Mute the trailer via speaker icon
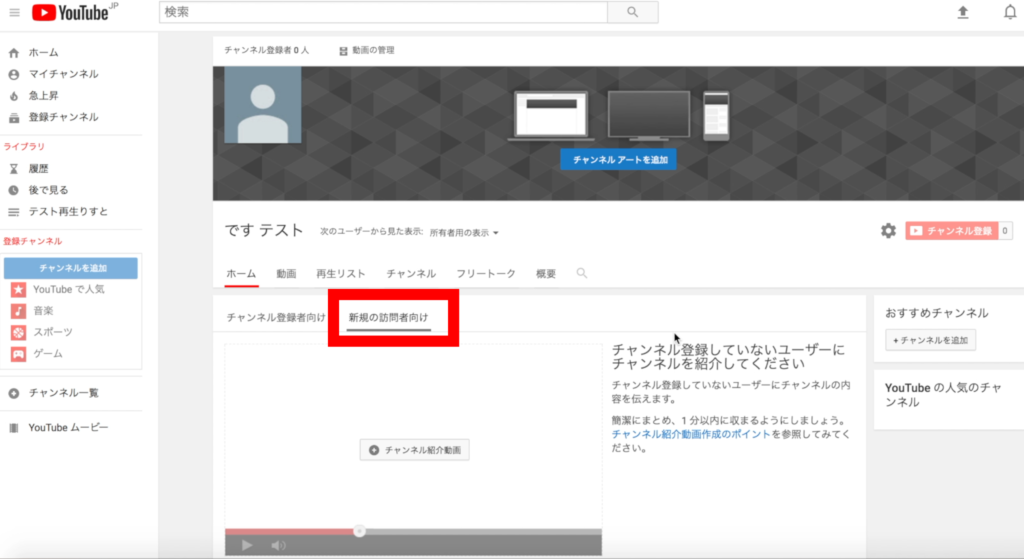The image size is (1024, 559). pyautogui.click(x=278, y=545)
